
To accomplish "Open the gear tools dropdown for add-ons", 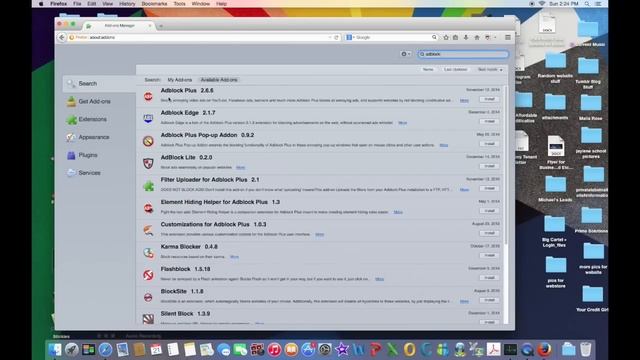I will tap(405, 54).
